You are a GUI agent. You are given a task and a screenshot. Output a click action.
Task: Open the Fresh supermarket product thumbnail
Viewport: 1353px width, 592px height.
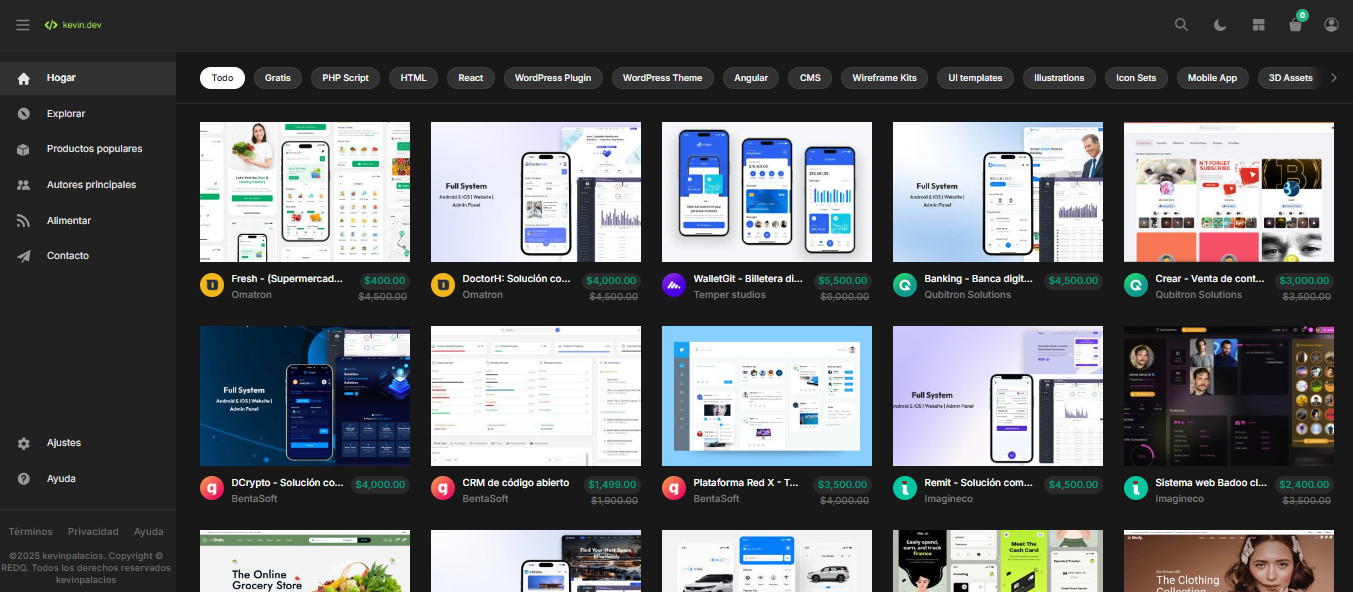(x=305, y=192)
